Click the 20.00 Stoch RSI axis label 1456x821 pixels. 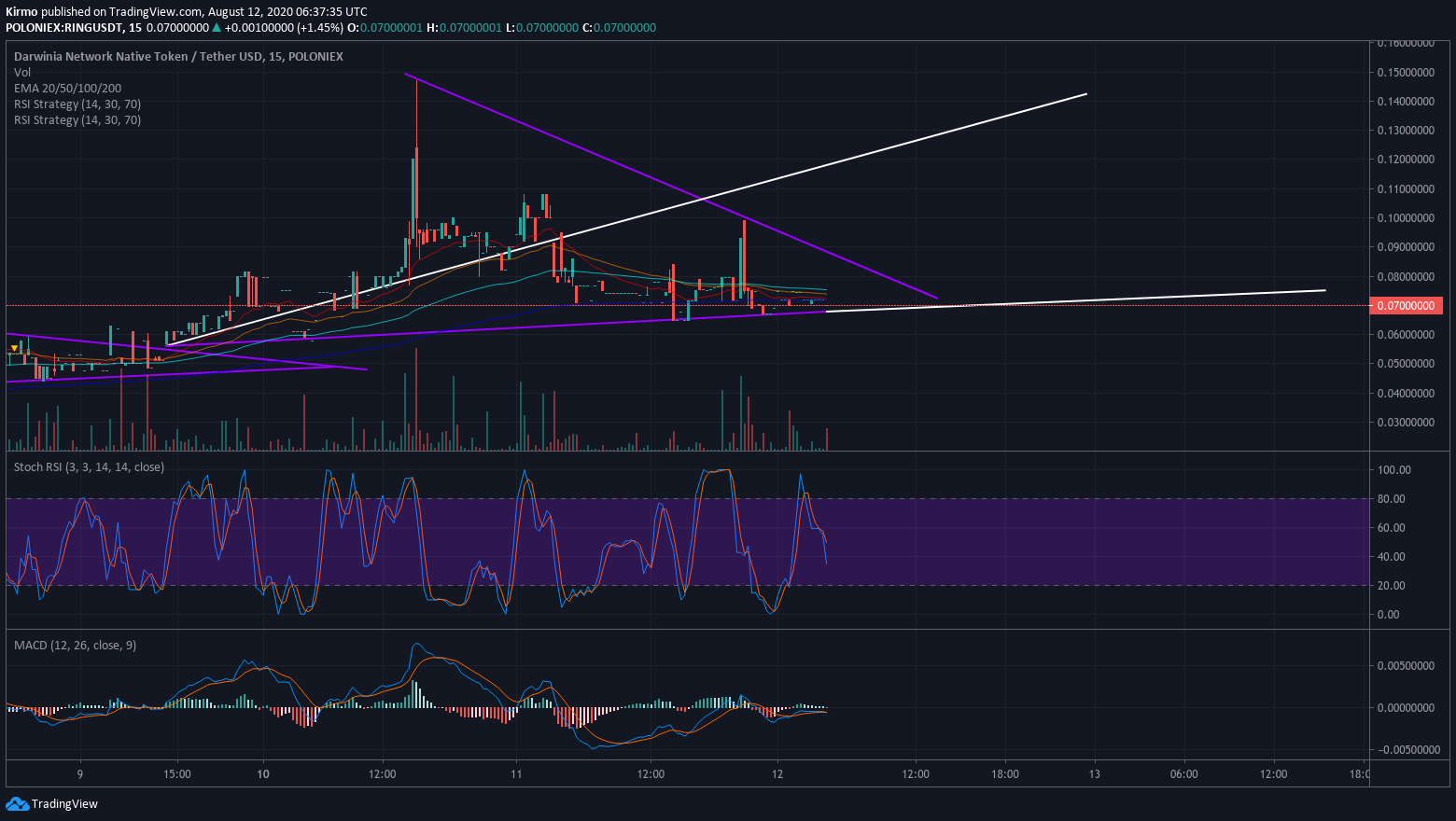point(1392,585)
